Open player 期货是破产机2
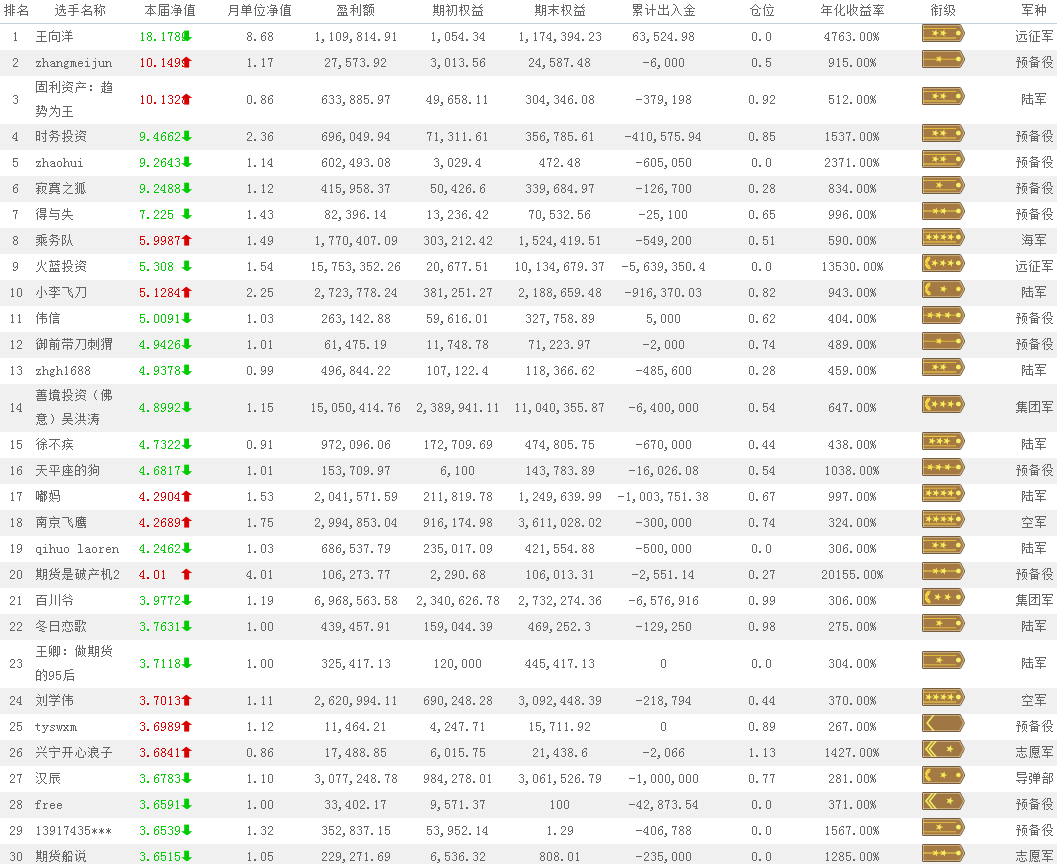 [x=78, y=575]
